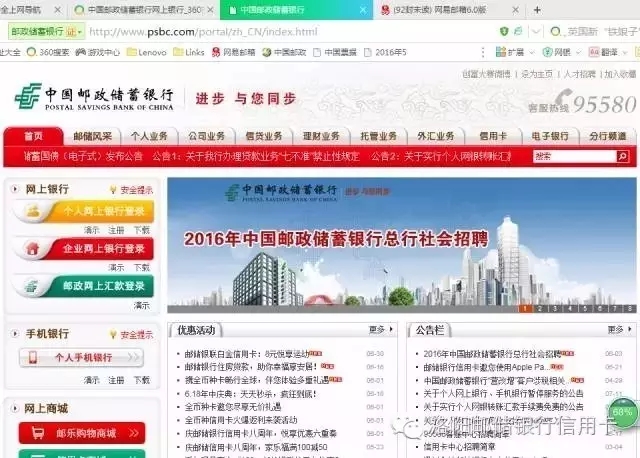640x458 pixels.
Task: Select the 理财业务 navigation tab
Action: pos(321,136)
